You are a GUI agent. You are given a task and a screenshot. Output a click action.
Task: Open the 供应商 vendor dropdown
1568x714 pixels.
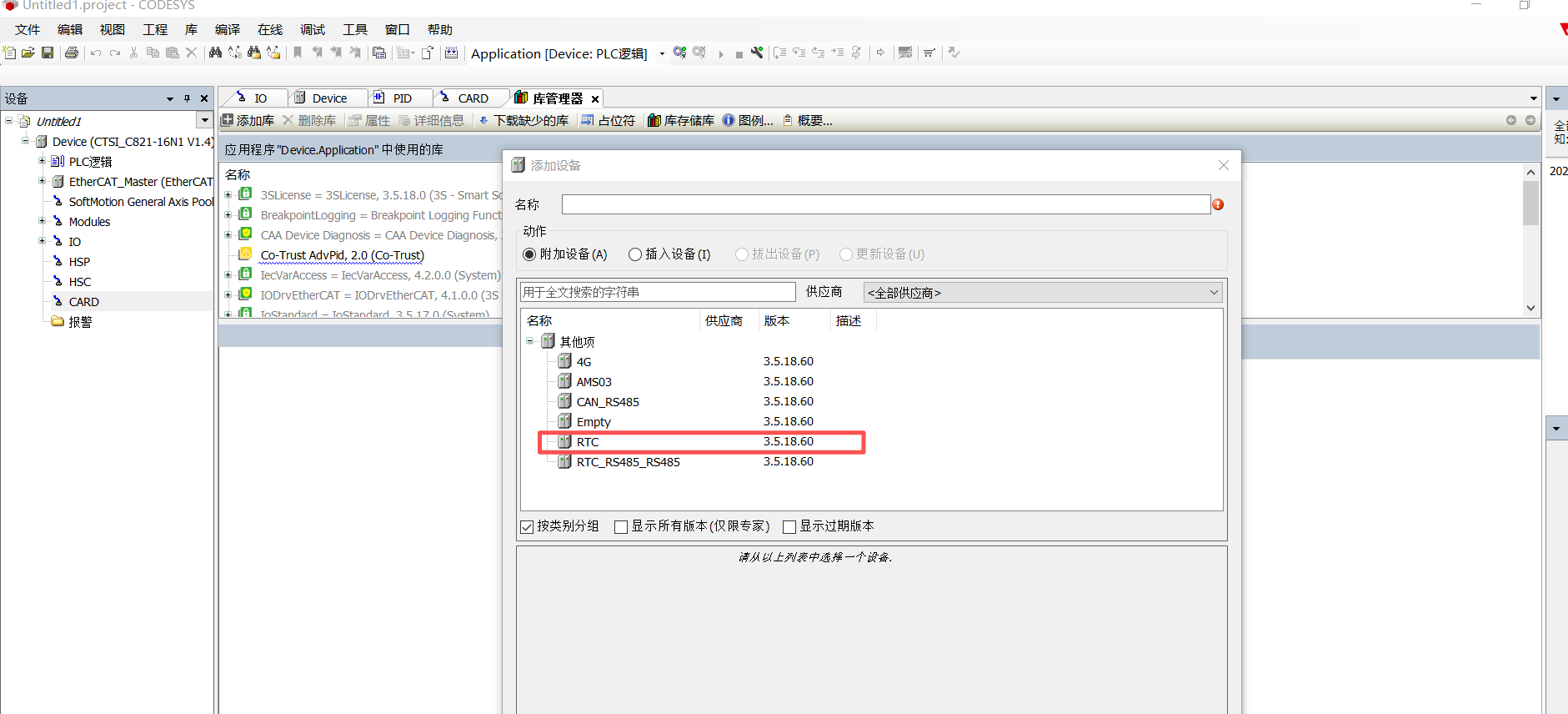1043,293
